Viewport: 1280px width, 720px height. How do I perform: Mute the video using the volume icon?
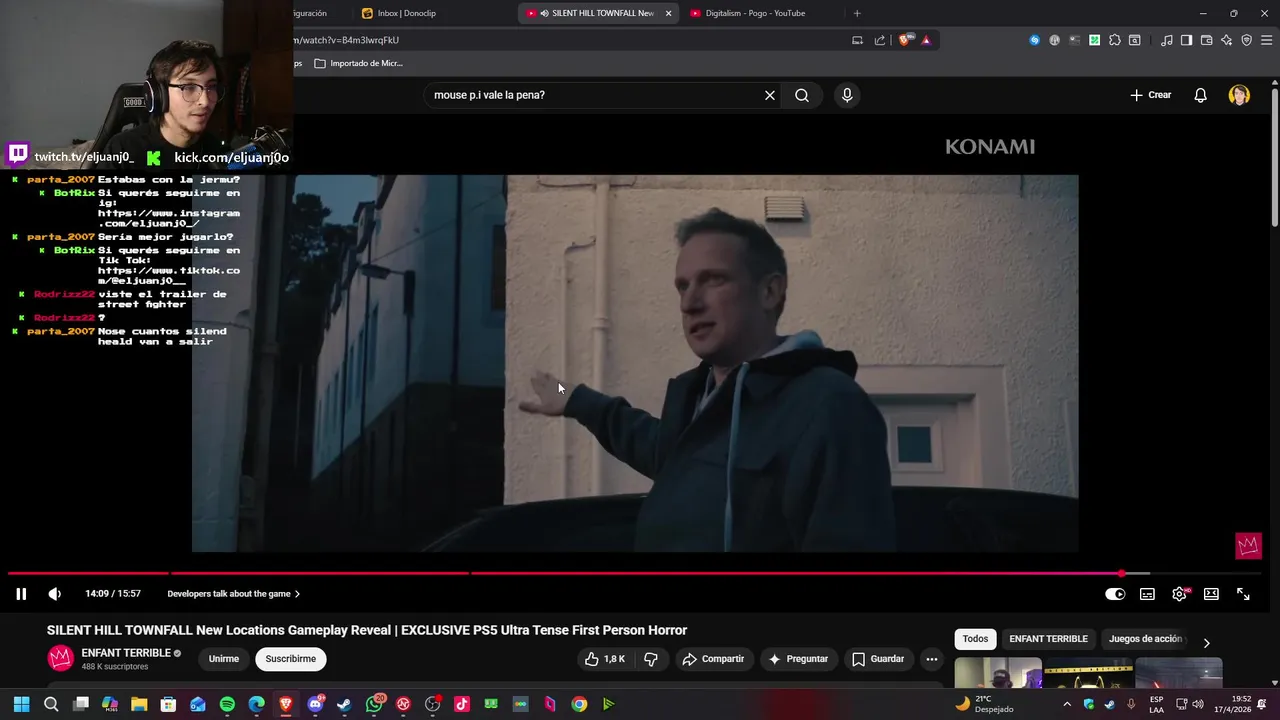tap(55, 594)
